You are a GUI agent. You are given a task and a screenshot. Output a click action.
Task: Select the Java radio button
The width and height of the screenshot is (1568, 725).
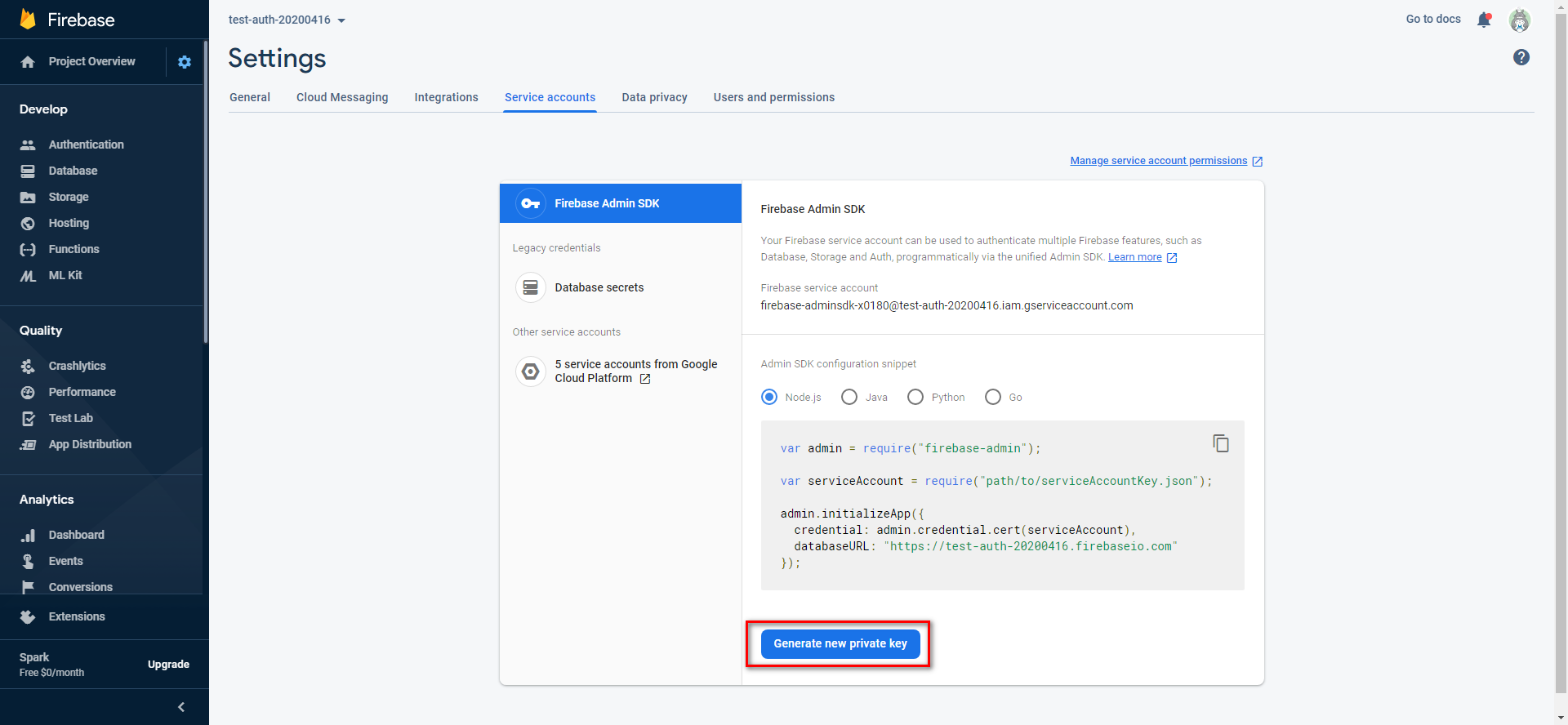(849, 397)
